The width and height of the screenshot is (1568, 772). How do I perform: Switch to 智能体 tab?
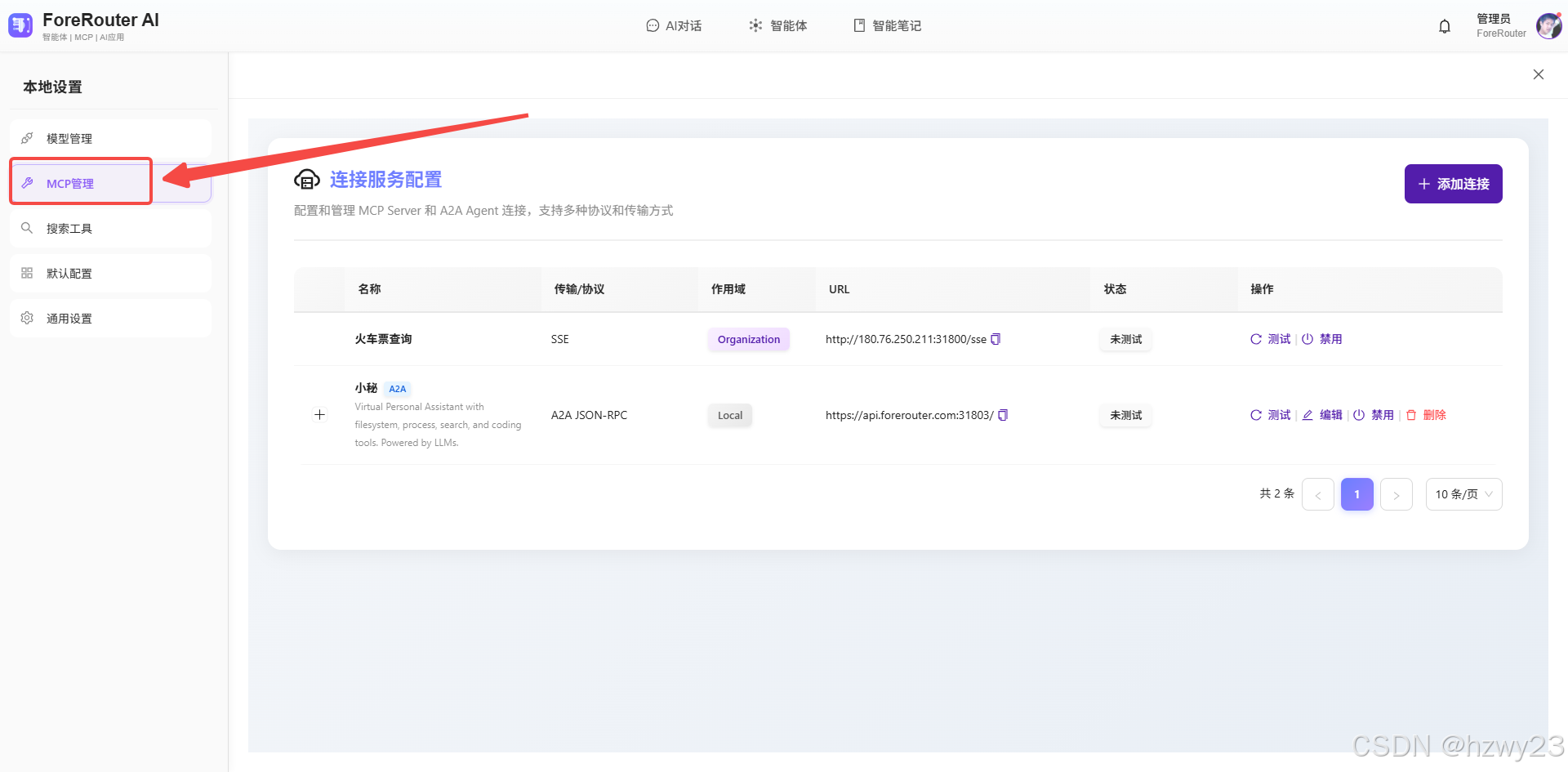coord(778,26)
